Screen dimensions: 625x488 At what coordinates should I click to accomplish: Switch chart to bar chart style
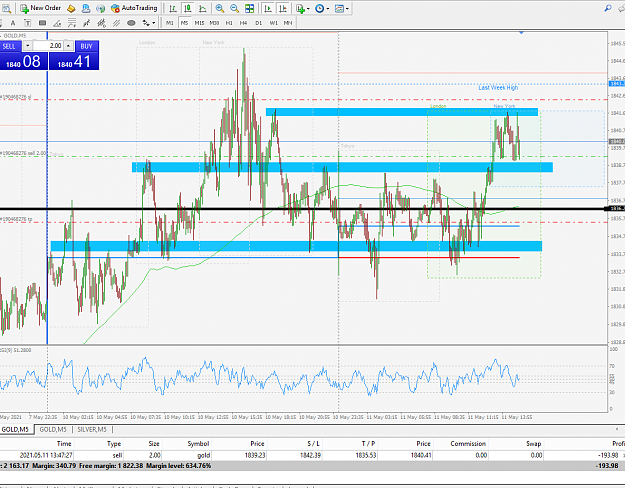click(173, 8)
